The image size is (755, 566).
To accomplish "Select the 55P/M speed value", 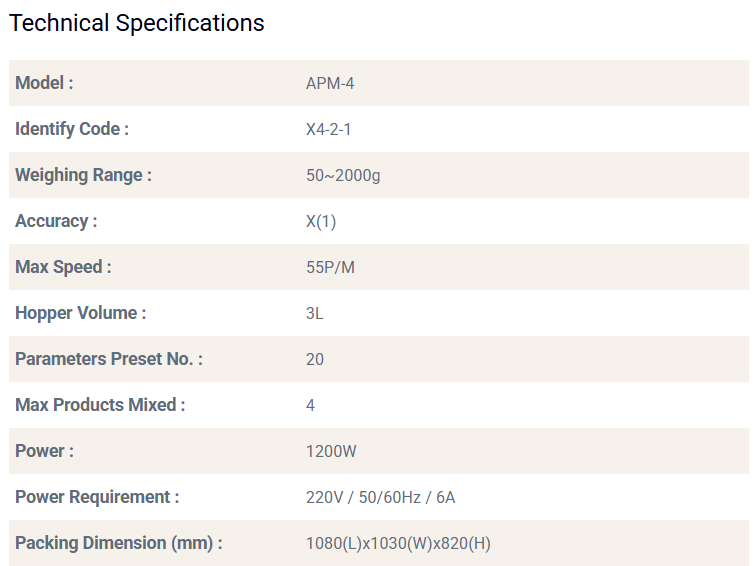I will pyautogui.click(x=331, y=267).
